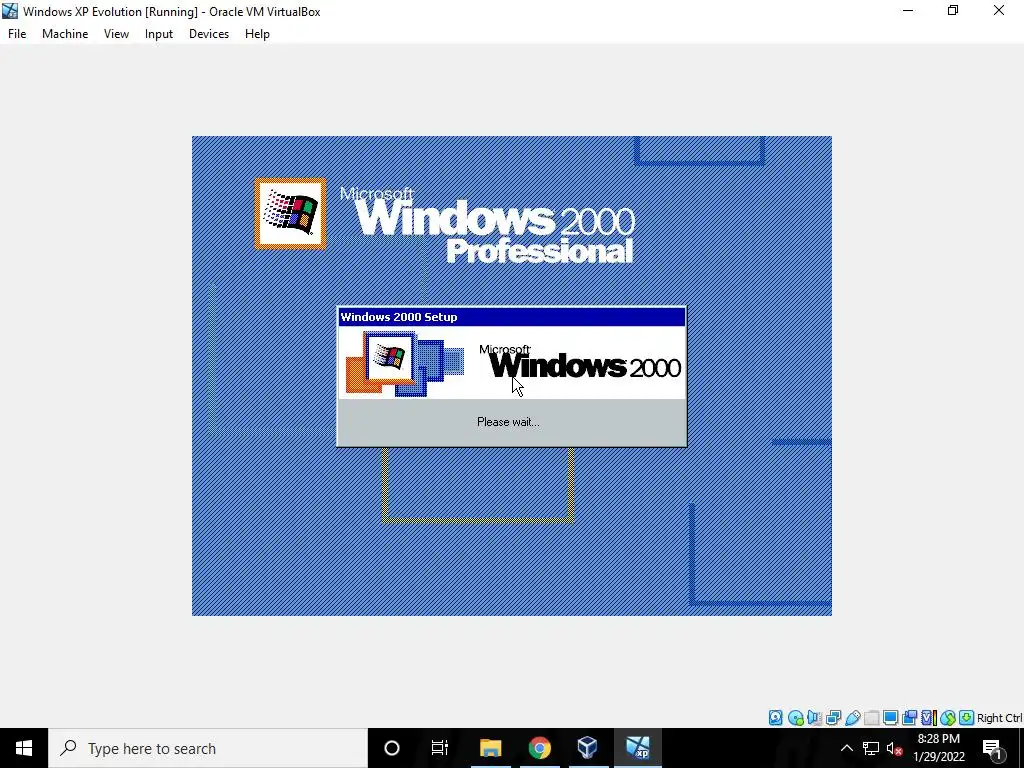
Task: Click the USB devices indicator icon
Action: pyautogui.click(x=852, y=718)
